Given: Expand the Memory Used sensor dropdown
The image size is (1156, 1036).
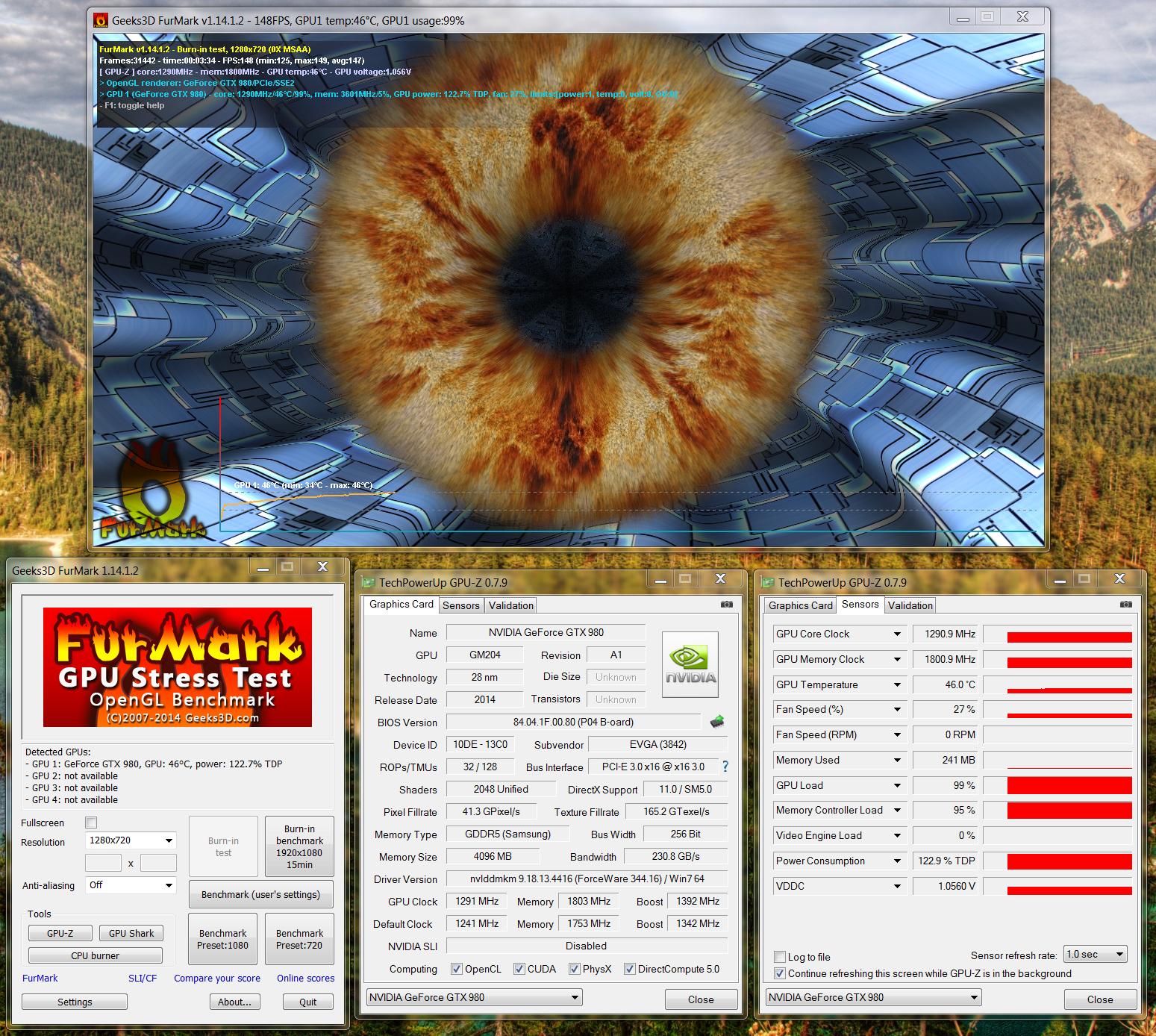Looking at the screenshot, I should coord(897,761).
